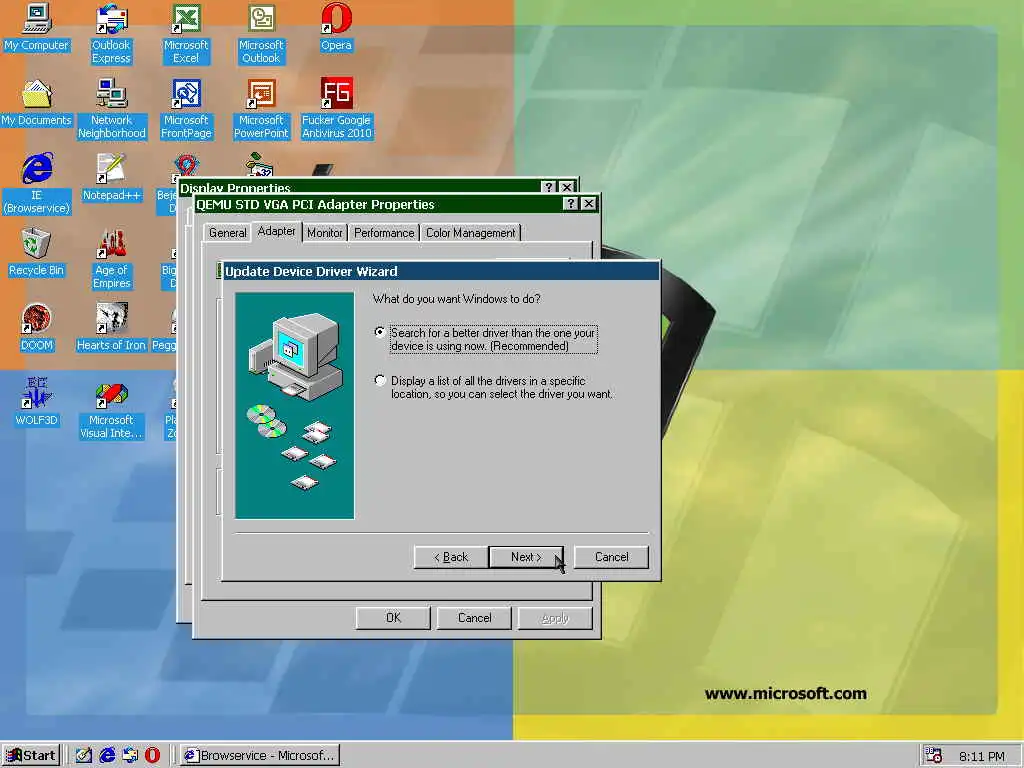
Task: Select the Fucker Google Antivirus 2010 icon
Action: (x=336, y=109)
